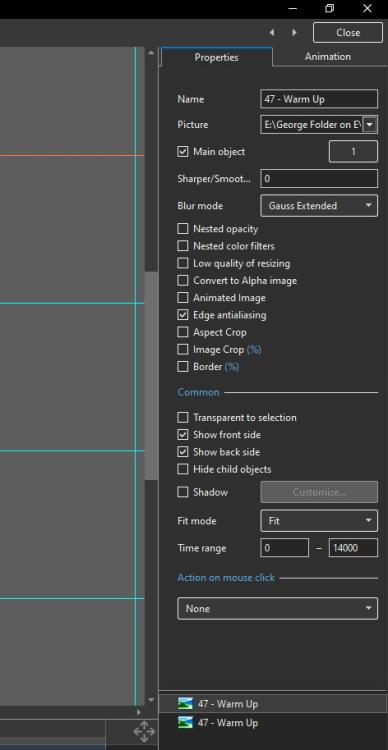Screen dimensions: 388x750
Task: Click the scroll up arrow on vertical scrollbar
Action: click(151, 52)
